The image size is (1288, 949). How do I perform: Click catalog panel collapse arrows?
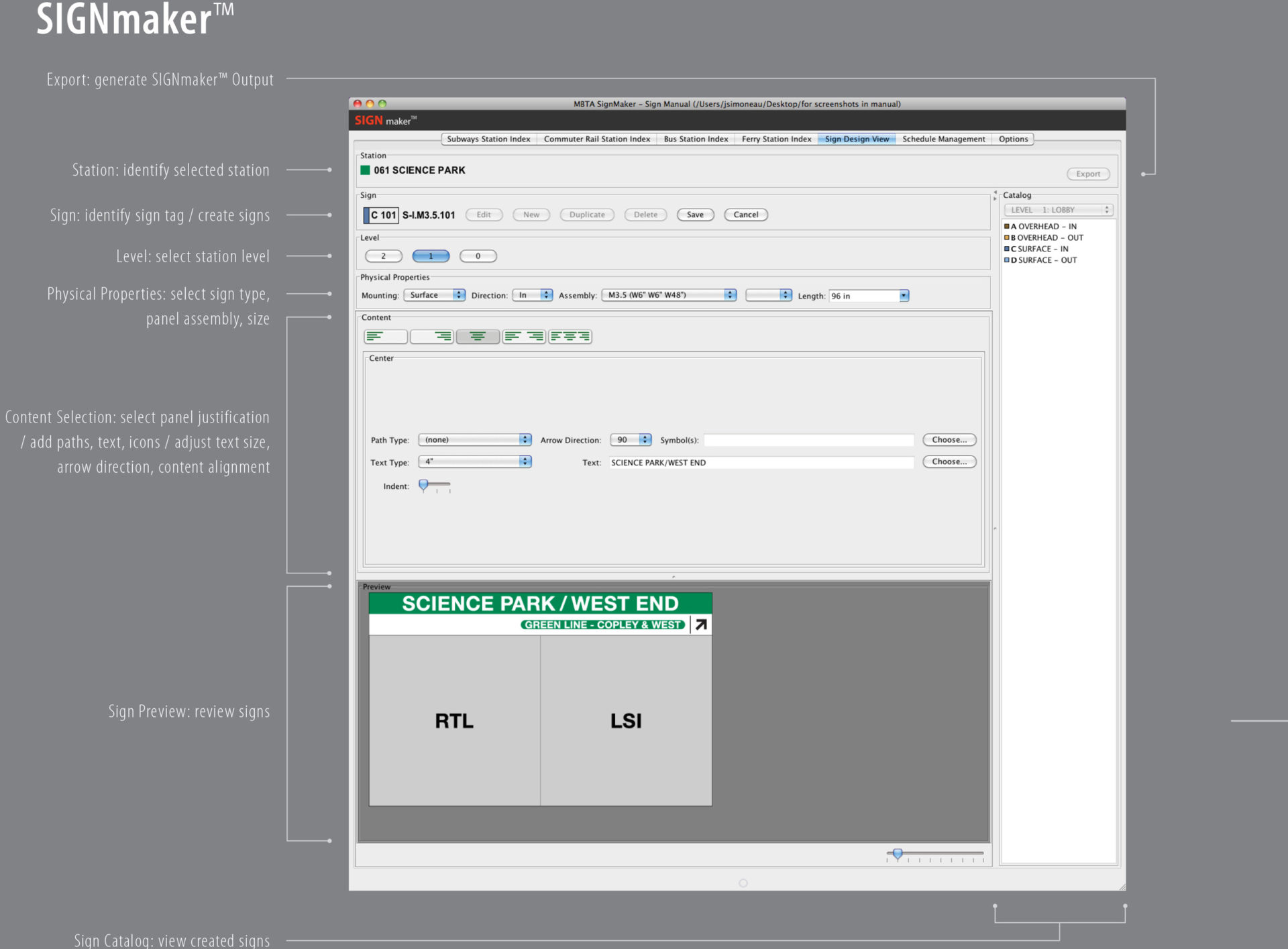click(x=995, y=195)
